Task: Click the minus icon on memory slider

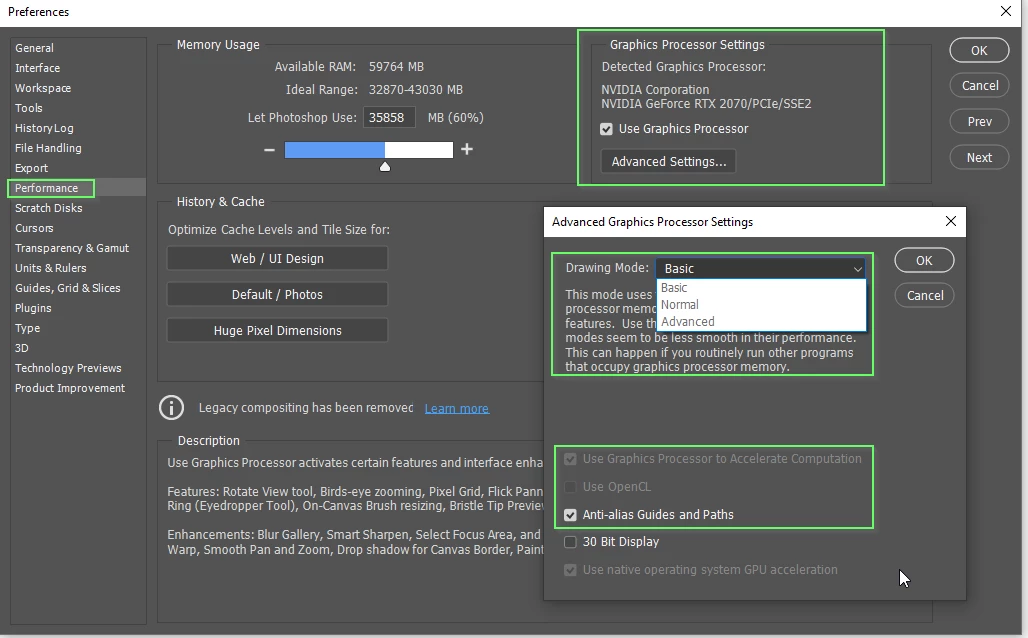Action: pos(269,150)
